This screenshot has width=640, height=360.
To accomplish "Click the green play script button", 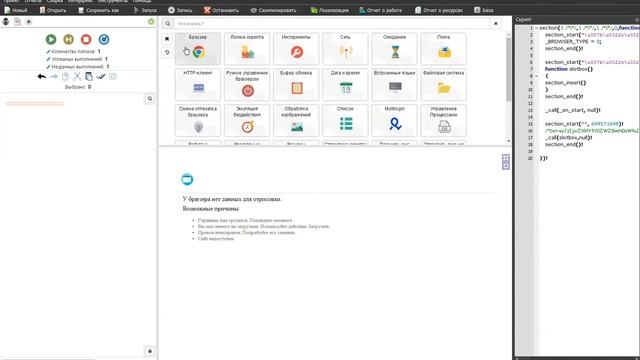I will pos(51,39).
